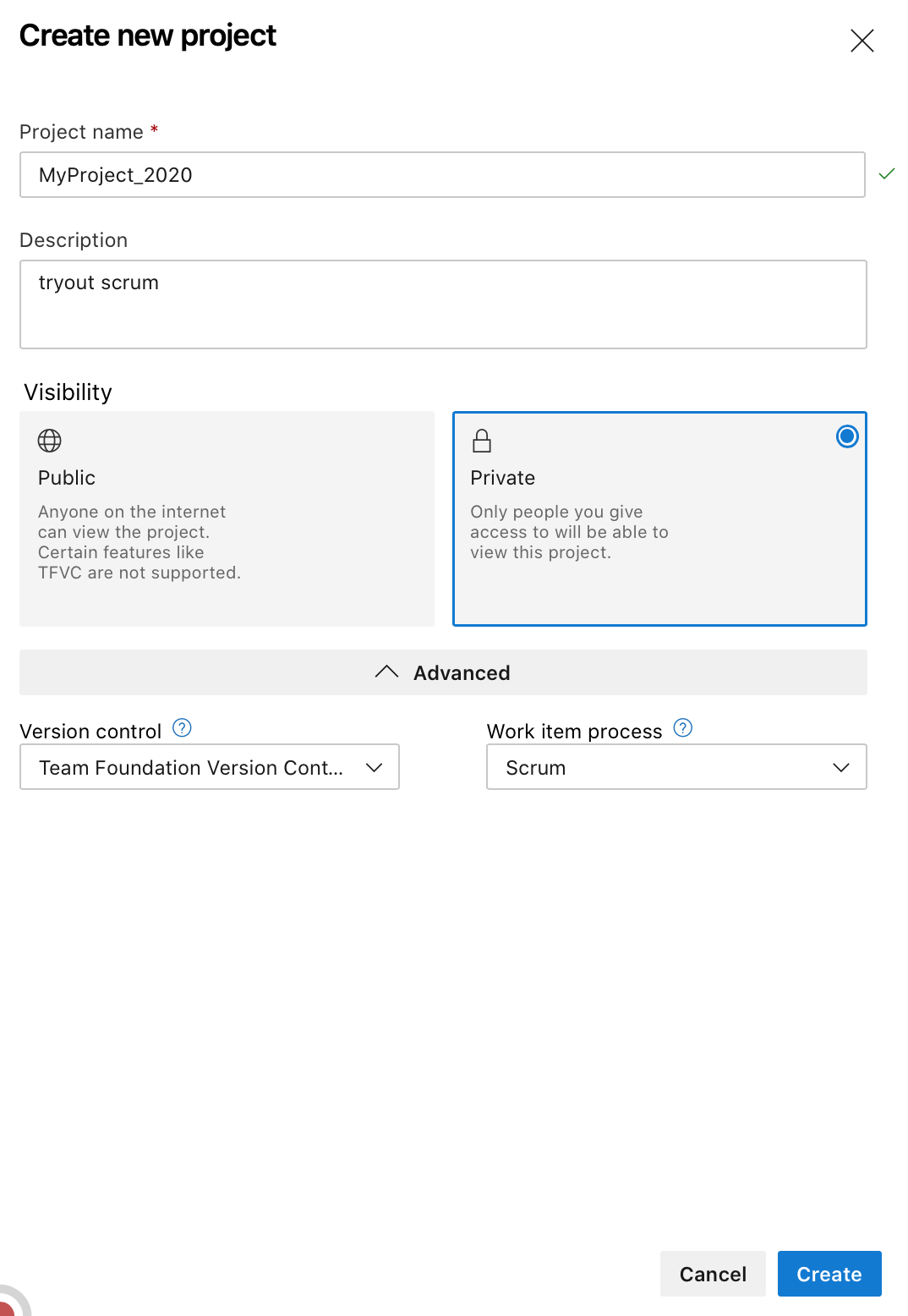Screen dimensions: 908x1316
Task: Click into the Description text area
Action: (x=442, y=304)
